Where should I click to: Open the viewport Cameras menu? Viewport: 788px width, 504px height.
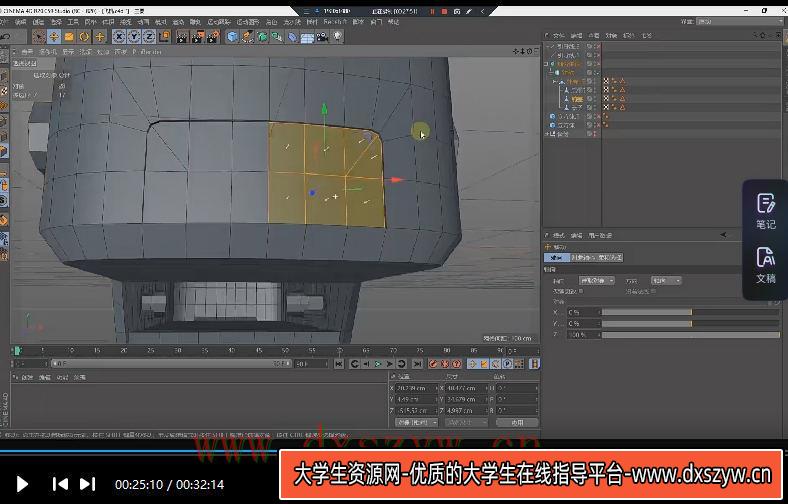point(48,52)
